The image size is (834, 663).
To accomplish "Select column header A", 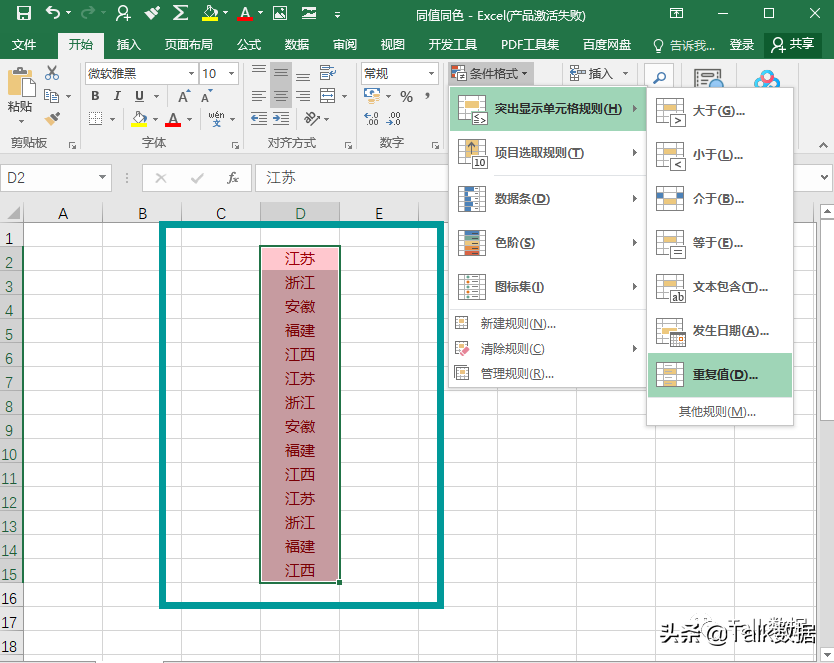I will point(63,213).
